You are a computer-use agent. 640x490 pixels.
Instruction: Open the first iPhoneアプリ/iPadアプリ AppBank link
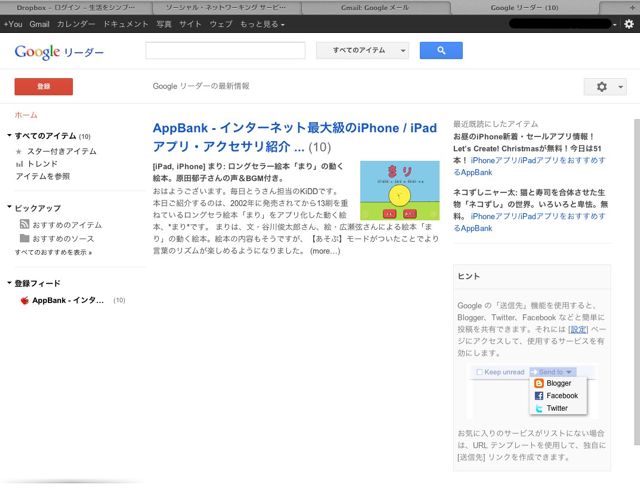point(529,166)
